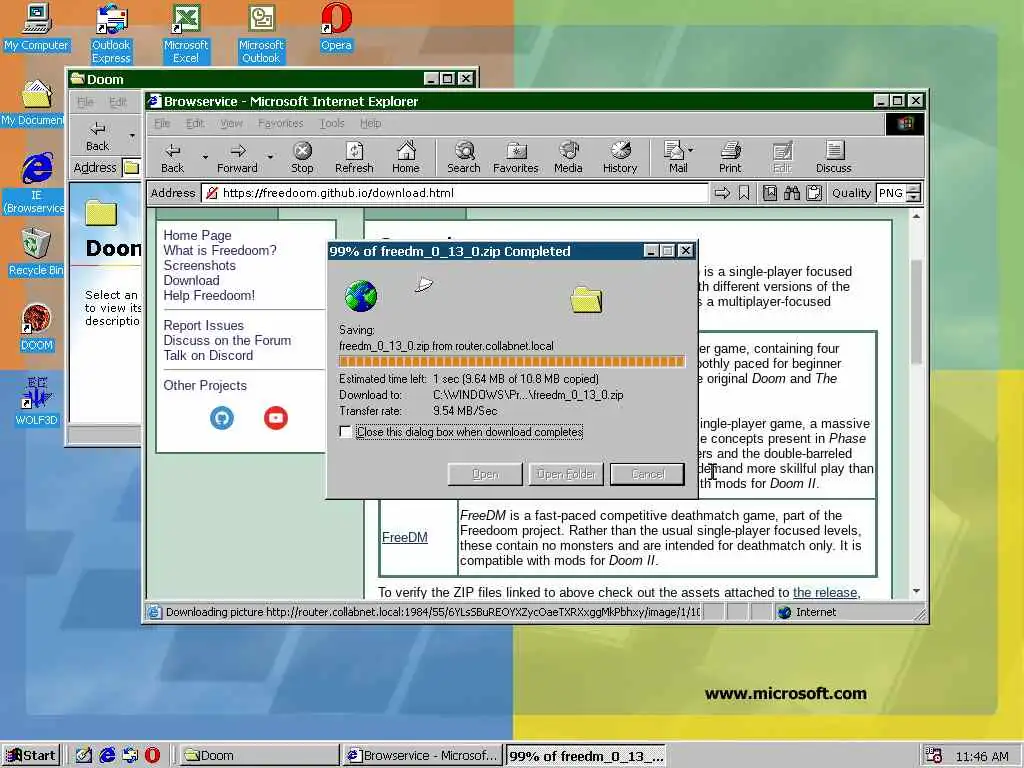Switch to the Doom taskbar button
Screen dimensions: 1024x768
[x=257, y=756]
